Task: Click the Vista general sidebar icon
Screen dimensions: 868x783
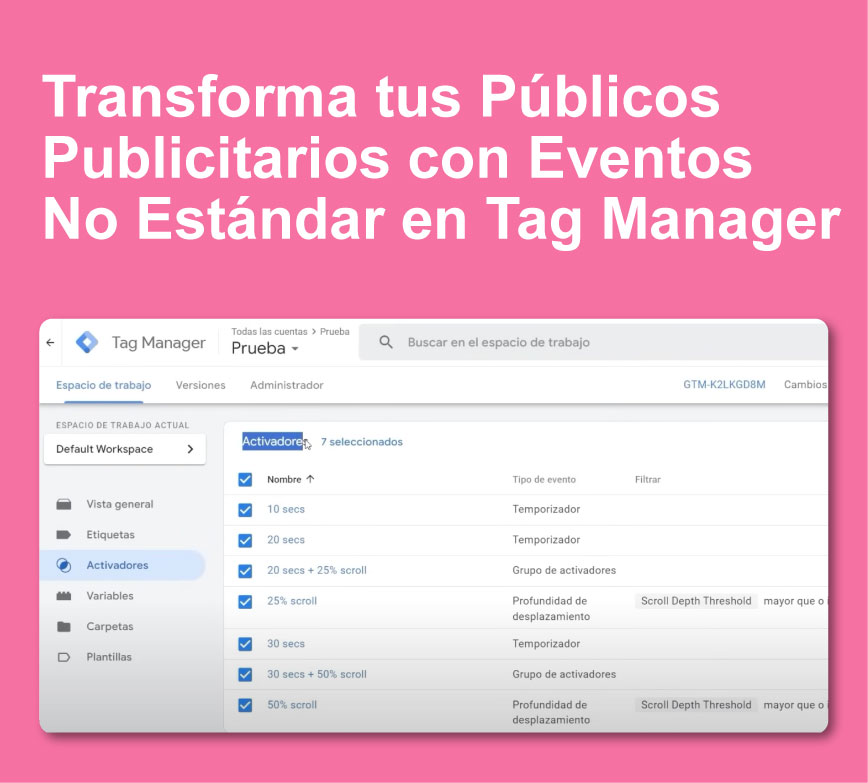Action: point(64,504)
